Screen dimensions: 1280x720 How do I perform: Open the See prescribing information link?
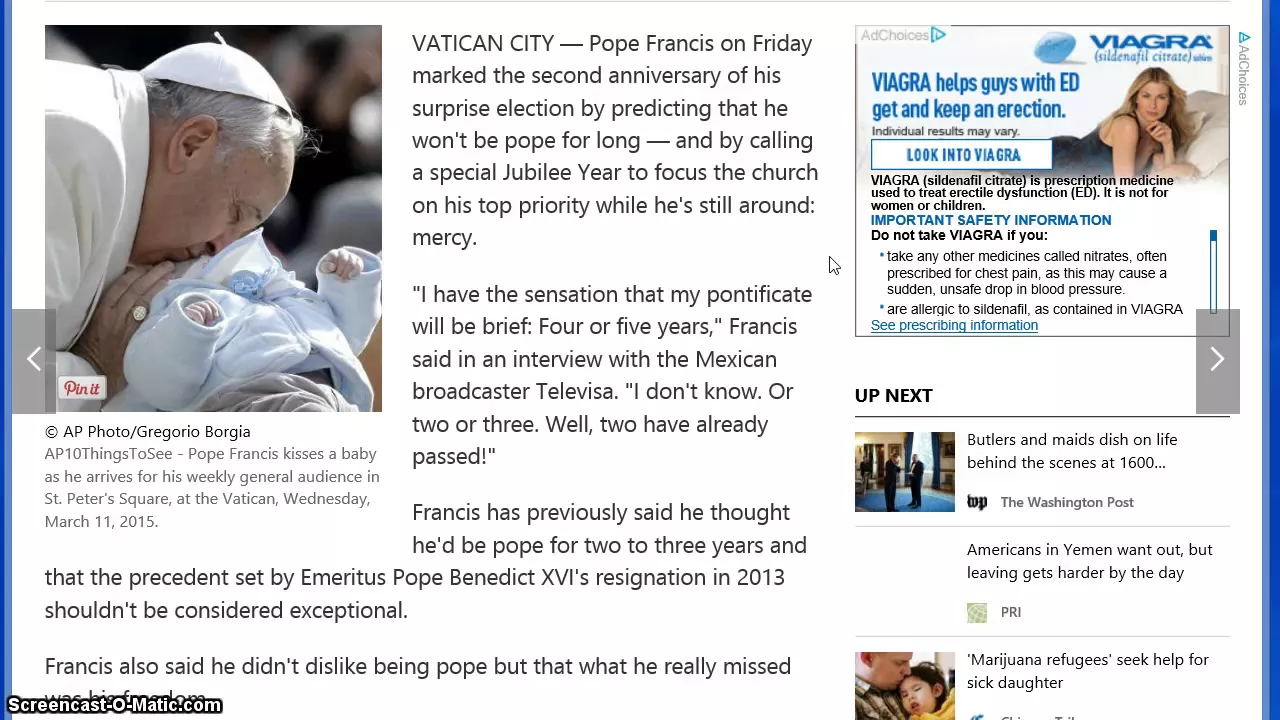954,325
